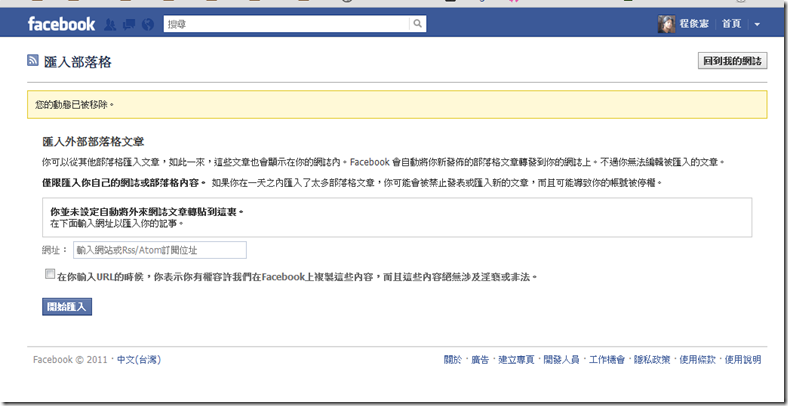Click the profile picture thumbnail
788x406 pixels.
(666, 24)
